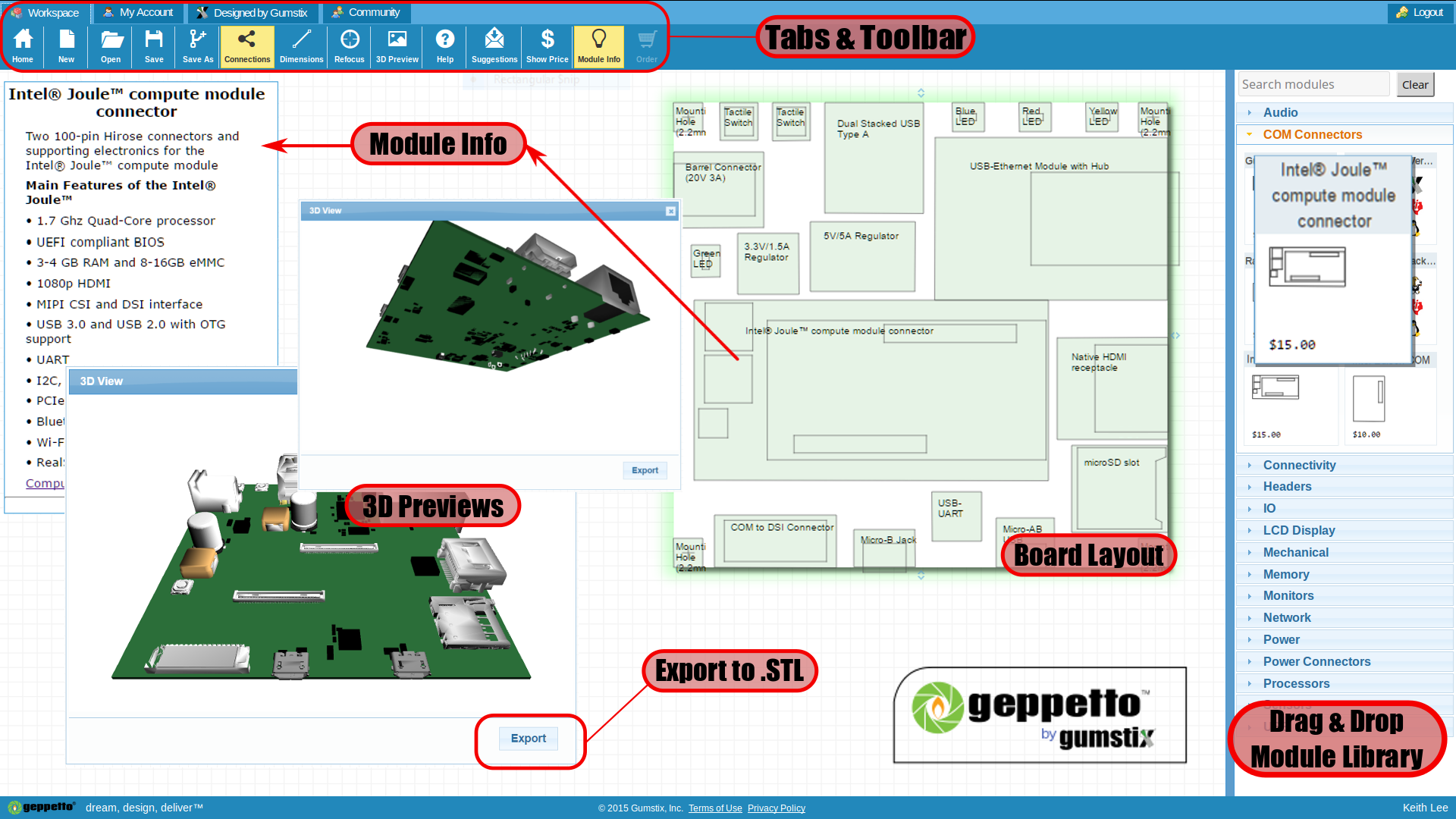Select the Red LED module
This screenshot has height=819, width=1456.
click(x=1035, y=117)
